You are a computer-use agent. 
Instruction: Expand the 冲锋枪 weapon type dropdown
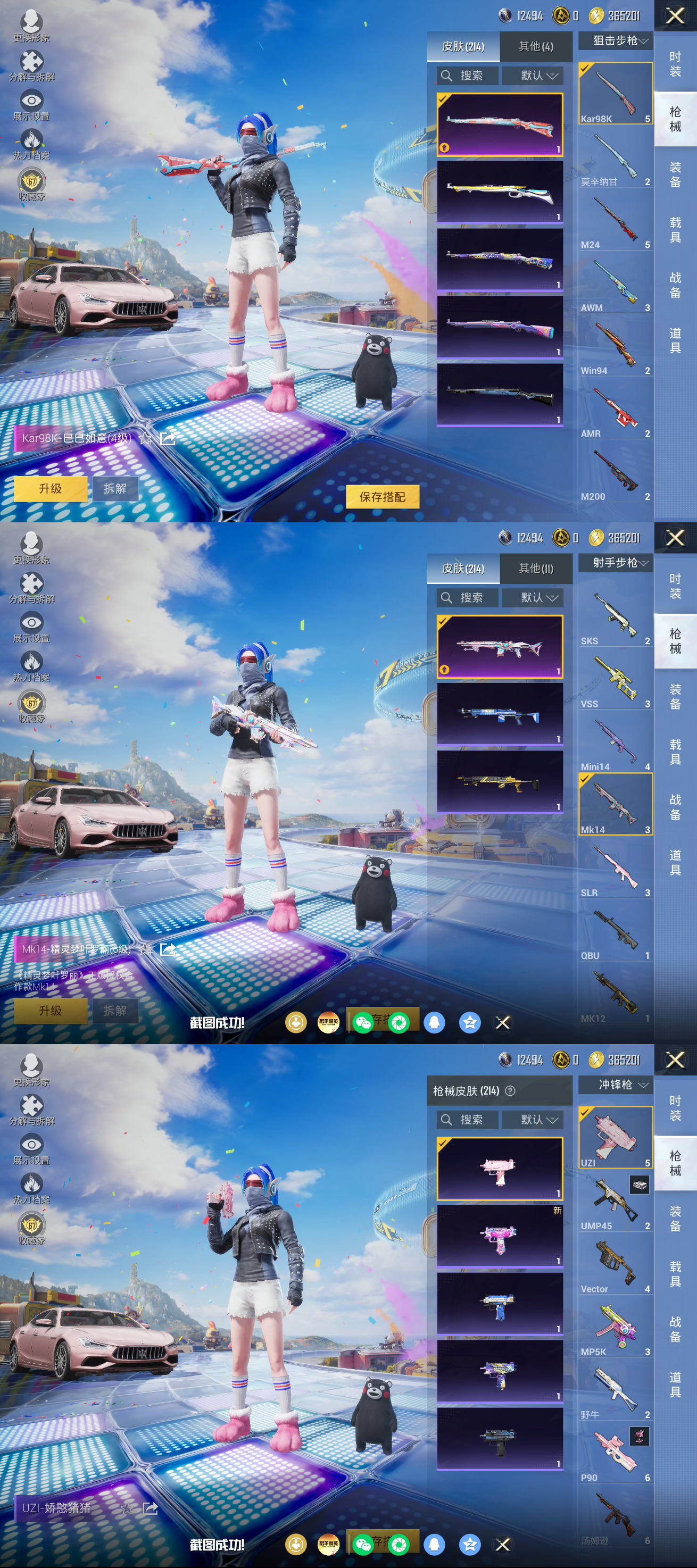coord(616,1085)
